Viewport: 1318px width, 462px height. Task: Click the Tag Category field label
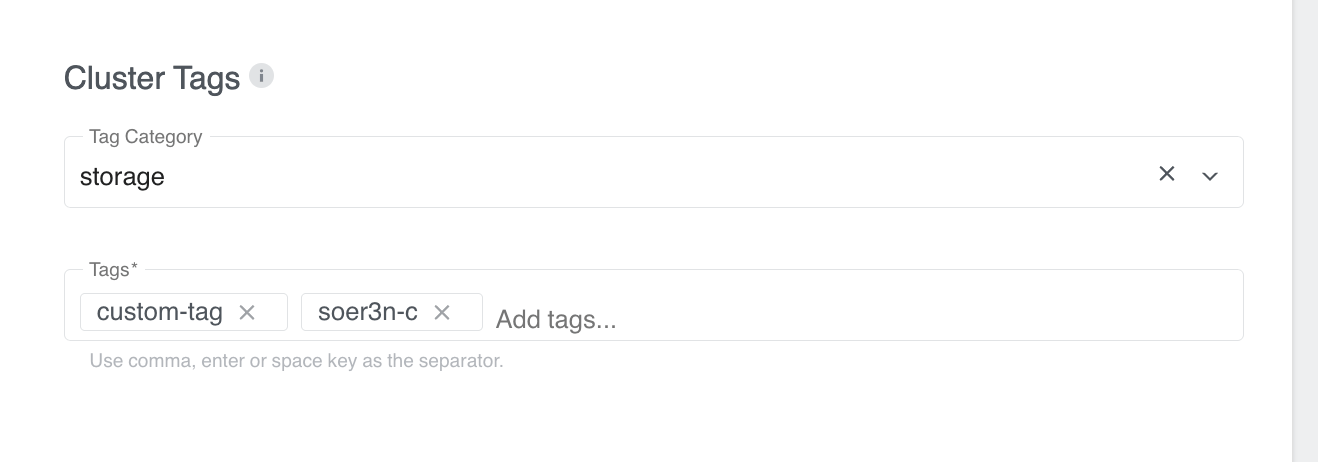point(145,137)
